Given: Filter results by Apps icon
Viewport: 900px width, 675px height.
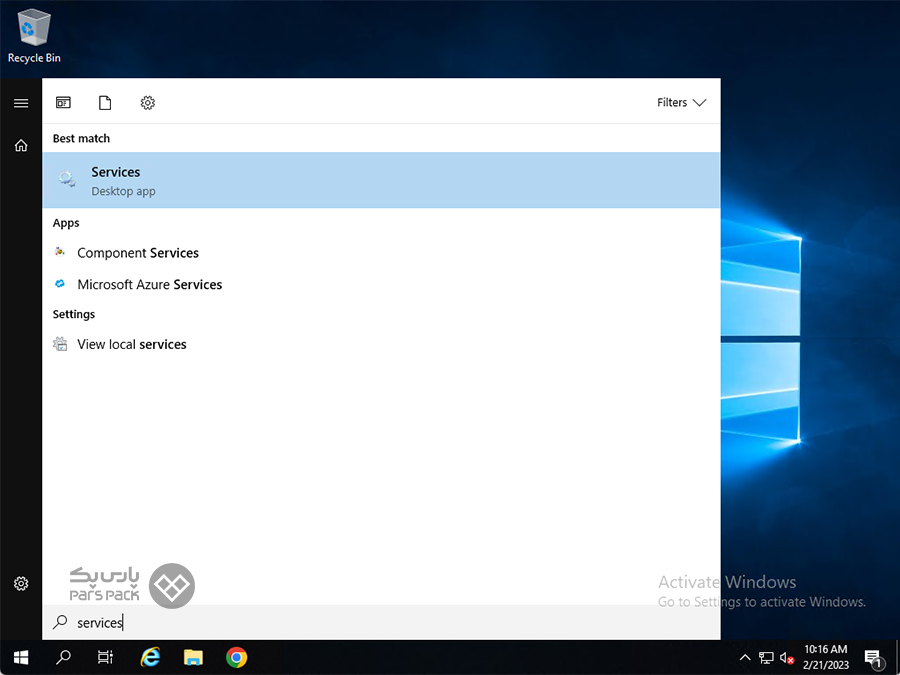Looking at the screenshot, I should 63,103.
